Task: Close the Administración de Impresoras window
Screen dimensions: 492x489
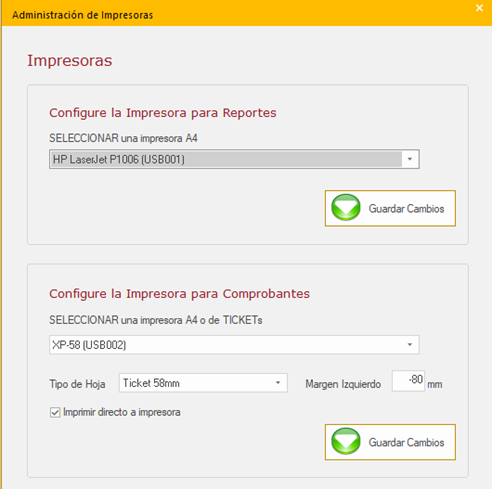Action: click(479, 8)
